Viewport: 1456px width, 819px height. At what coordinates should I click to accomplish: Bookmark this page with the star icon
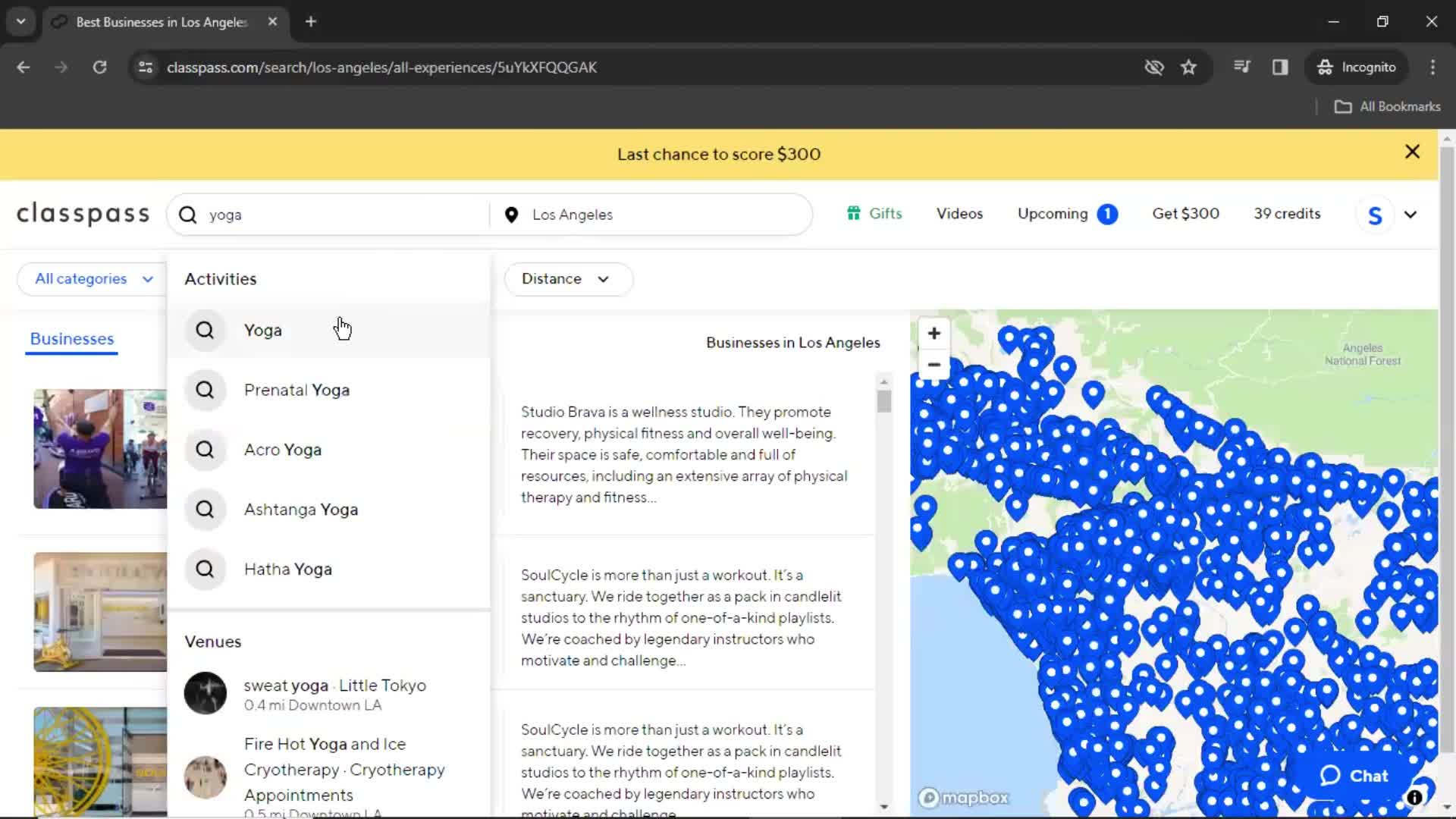point(1188,67)
